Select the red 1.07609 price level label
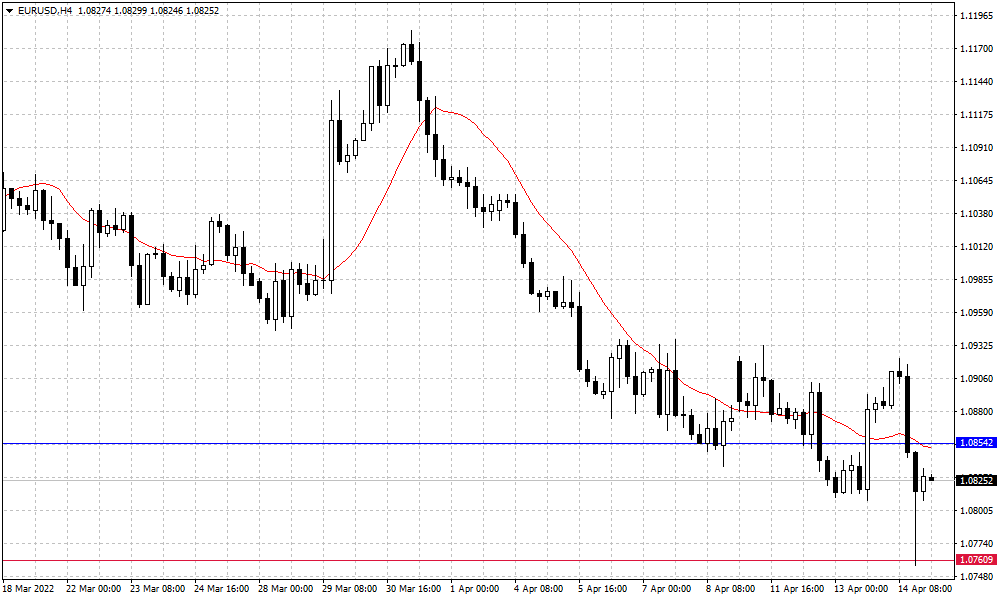Image resolution: width=1000 pixels, height=600 pixels. (976, 560)
